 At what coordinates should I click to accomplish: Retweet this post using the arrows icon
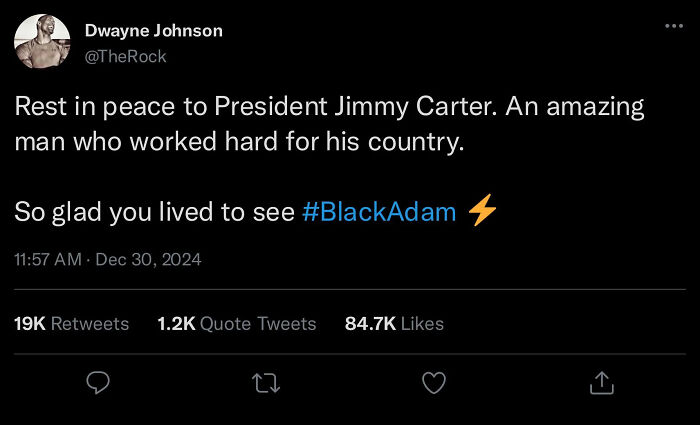[x=265, y=382]
